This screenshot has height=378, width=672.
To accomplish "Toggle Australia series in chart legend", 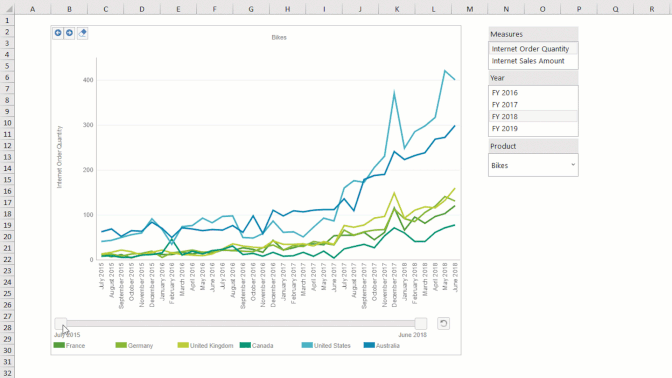I will 382,345.
